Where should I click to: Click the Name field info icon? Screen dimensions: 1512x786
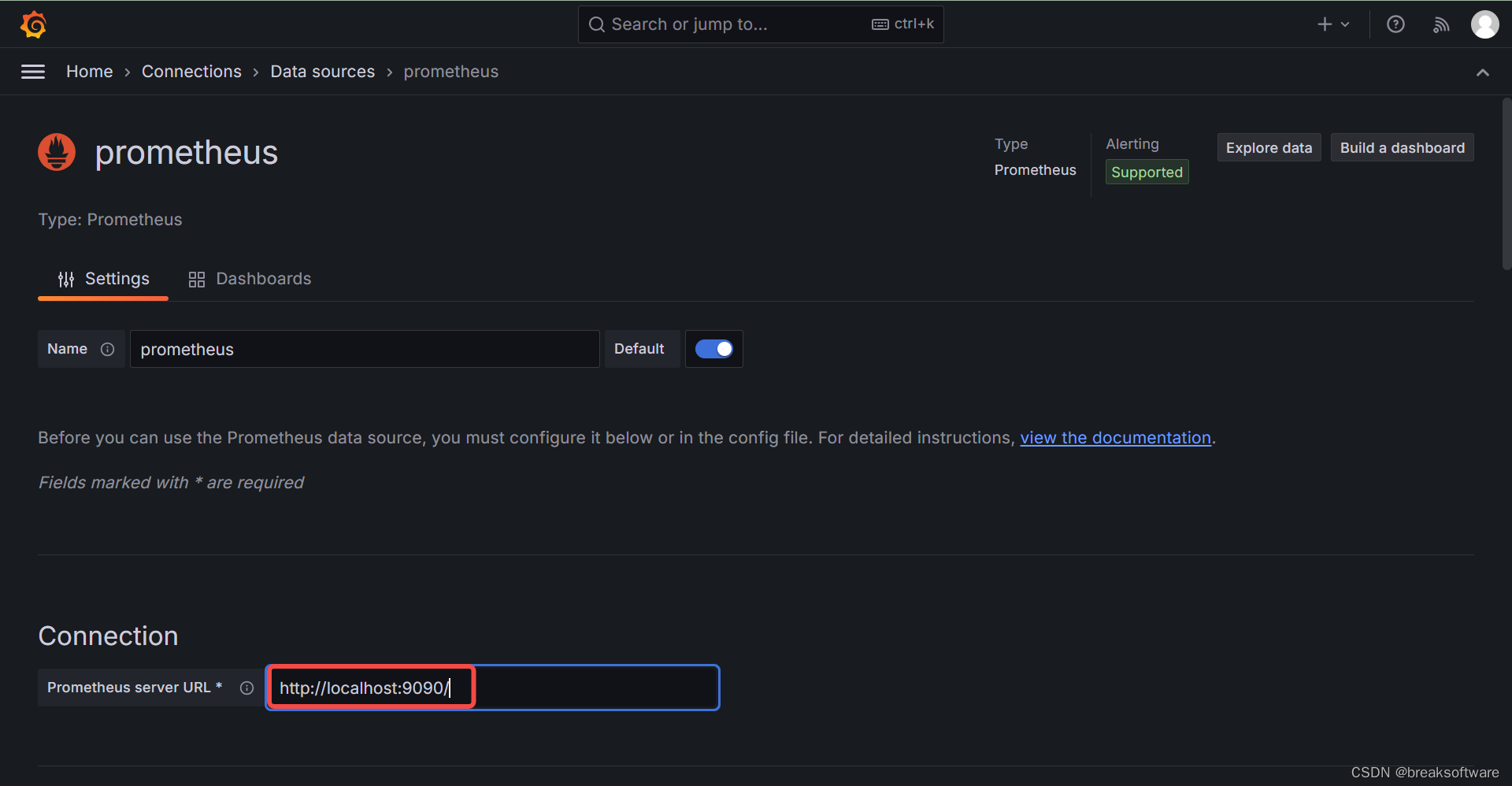(108, 349)
